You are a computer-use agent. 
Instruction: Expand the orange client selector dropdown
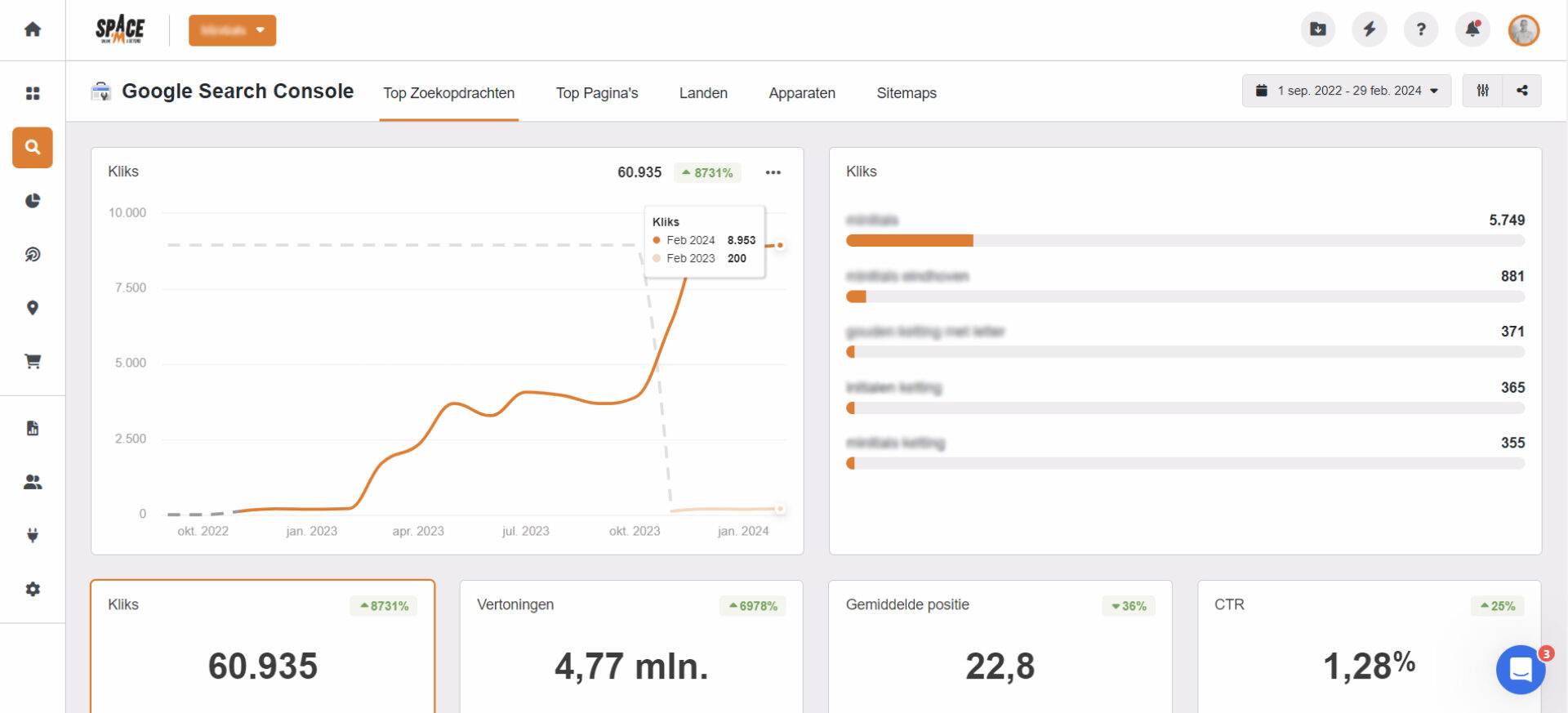[x=232, y=30]
